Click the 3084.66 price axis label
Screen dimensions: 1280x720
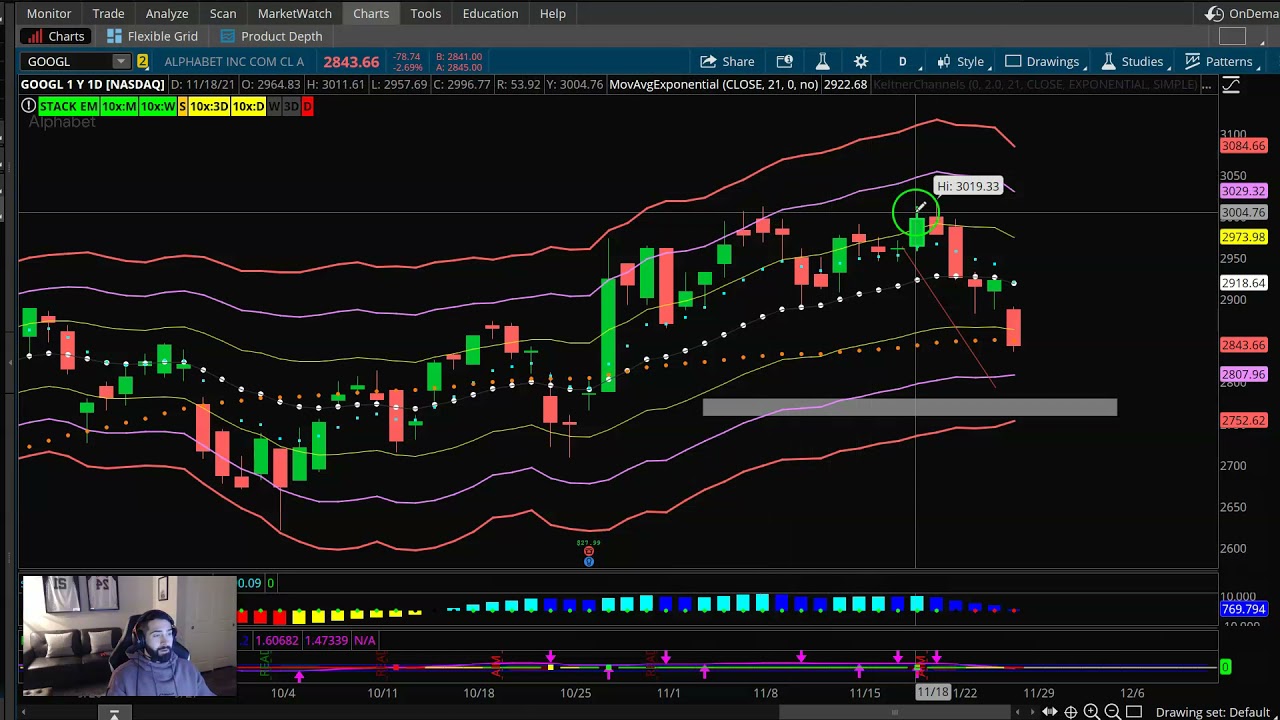(1243, 146)
